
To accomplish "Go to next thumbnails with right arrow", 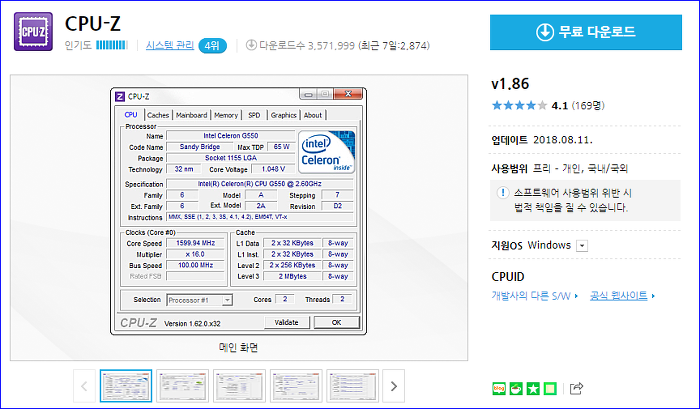I will 393,386.
